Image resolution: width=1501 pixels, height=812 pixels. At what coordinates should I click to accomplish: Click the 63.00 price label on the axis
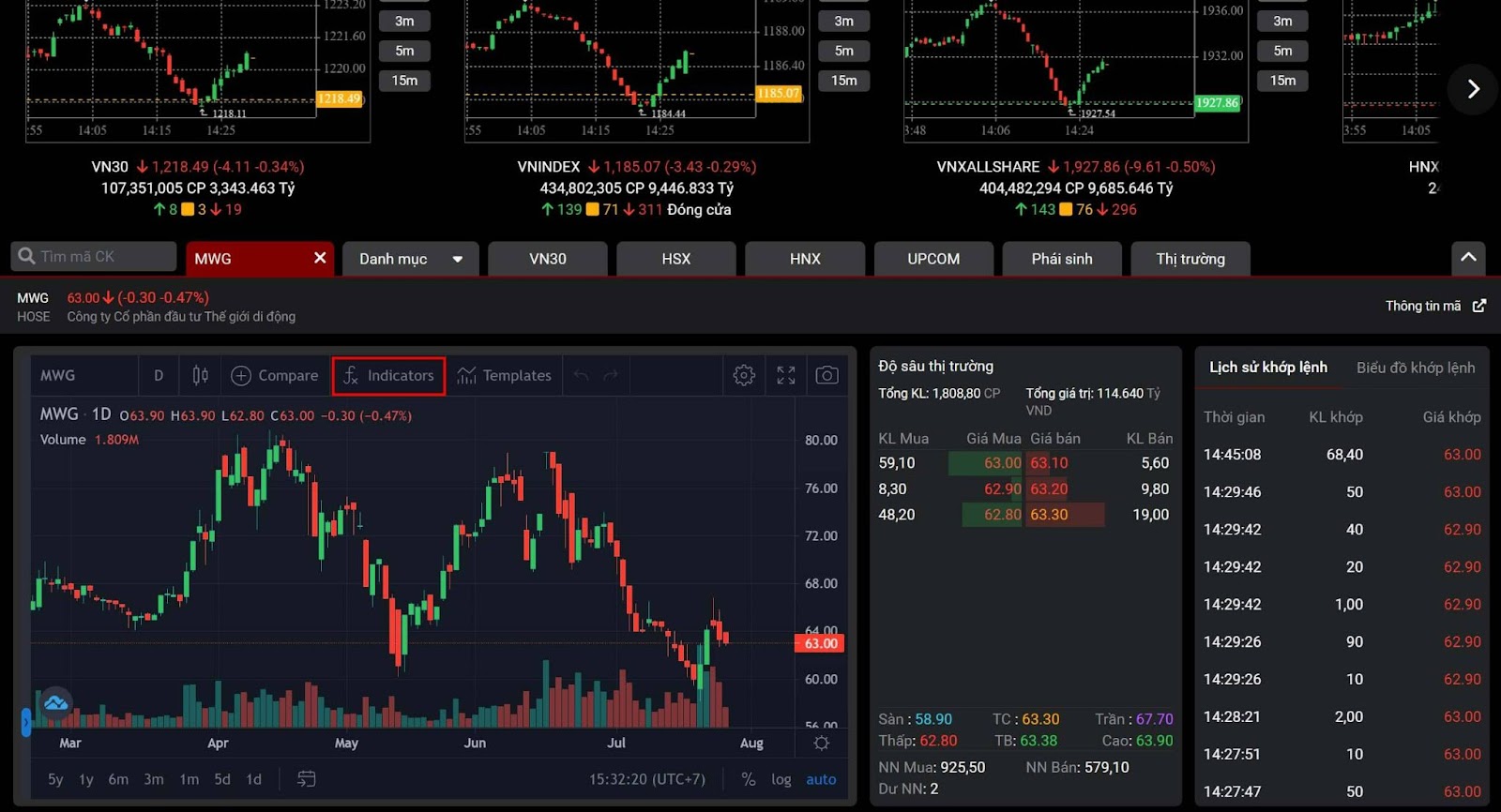820,643
